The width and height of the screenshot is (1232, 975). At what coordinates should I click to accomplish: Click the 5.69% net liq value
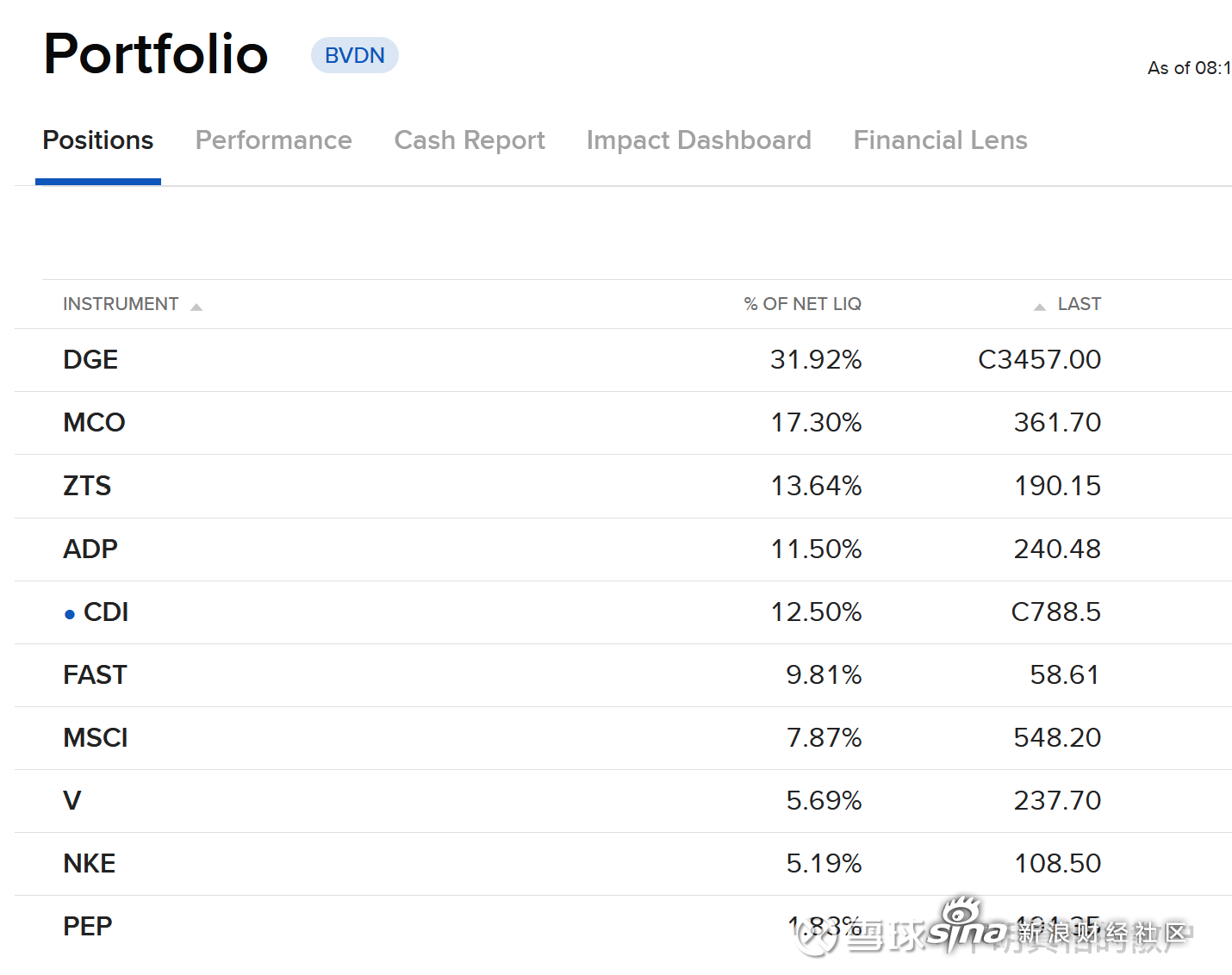coord(824,800)
